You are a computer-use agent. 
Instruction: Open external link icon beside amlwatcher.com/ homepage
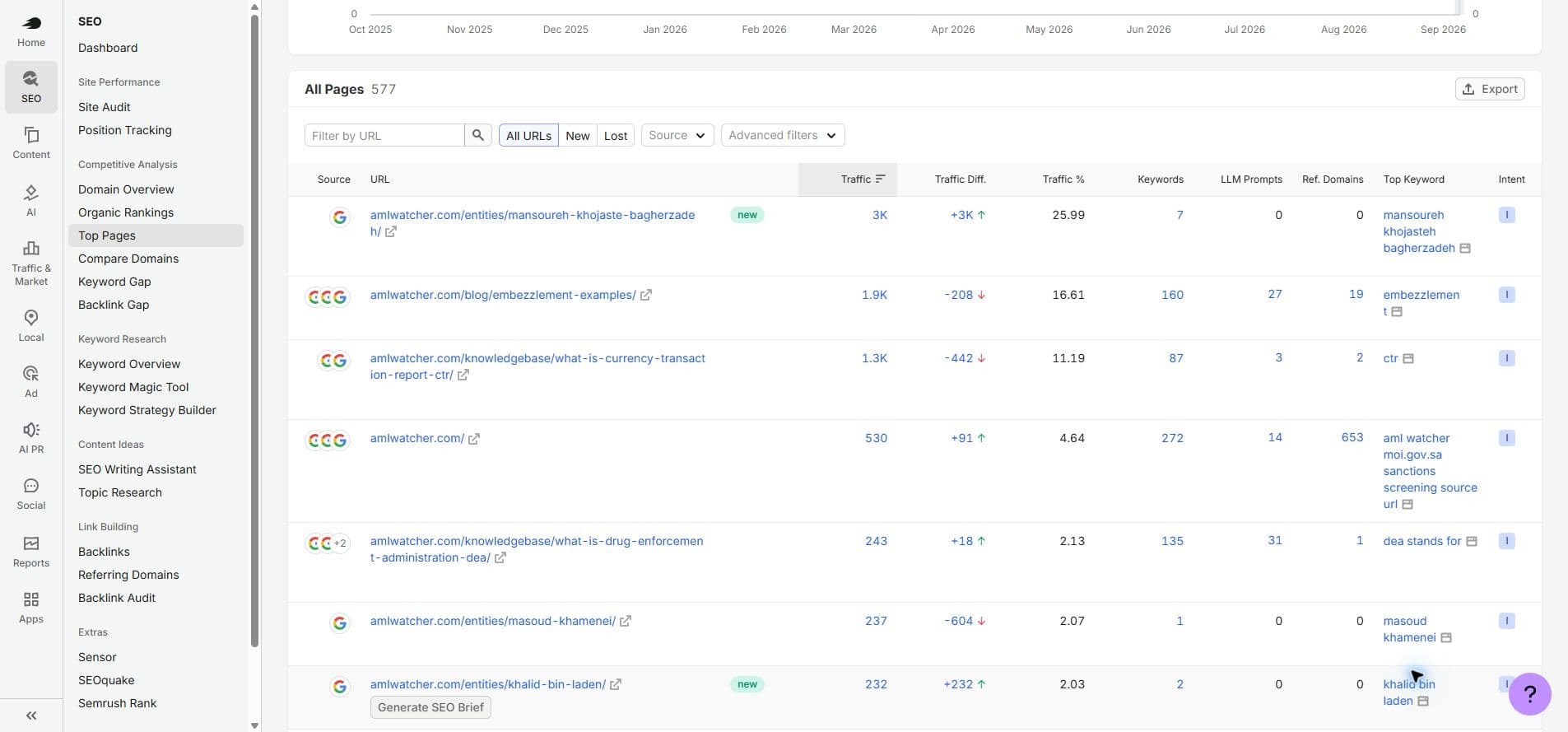tap(474, 439)
